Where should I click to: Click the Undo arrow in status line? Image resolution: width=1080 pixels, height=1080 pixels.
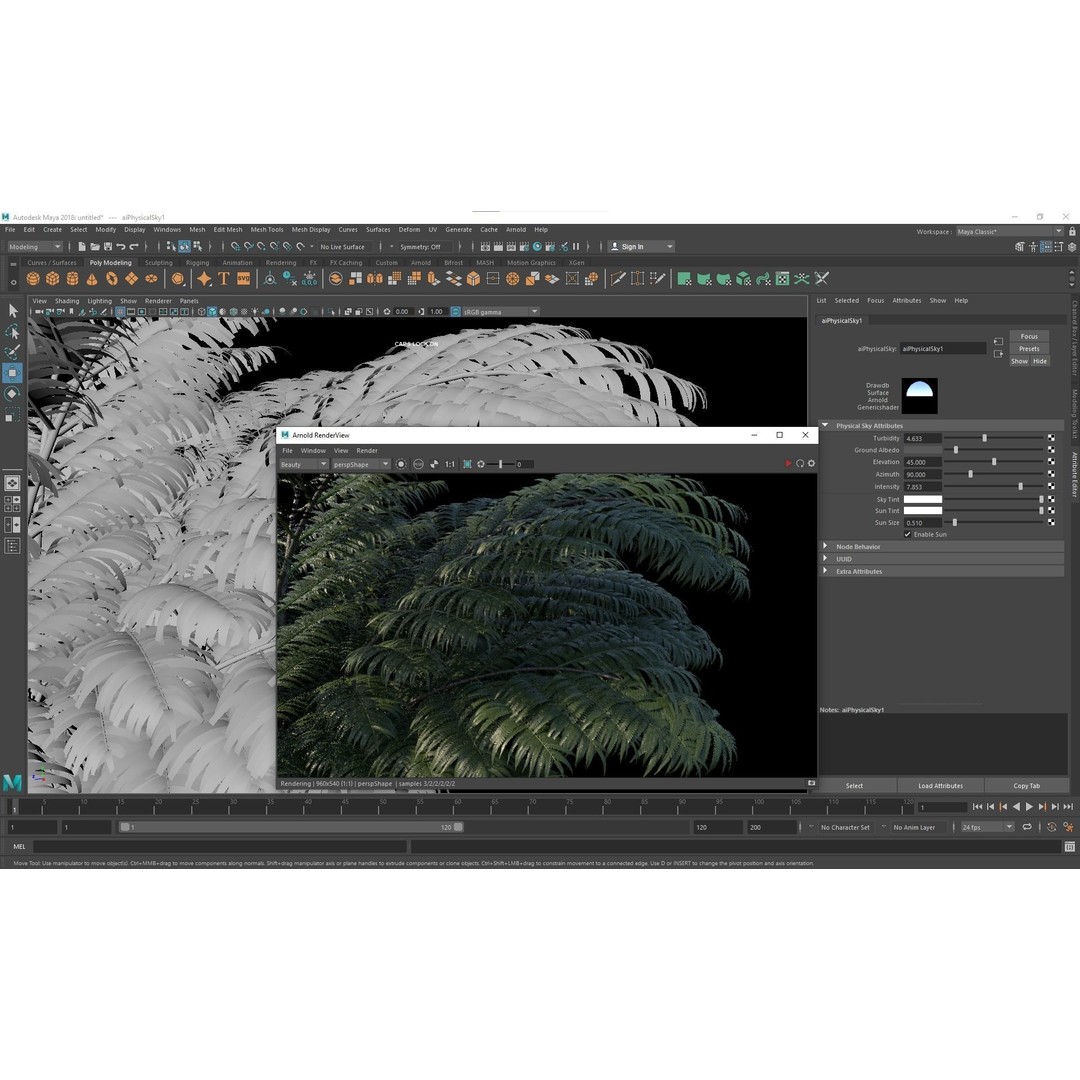121,247
